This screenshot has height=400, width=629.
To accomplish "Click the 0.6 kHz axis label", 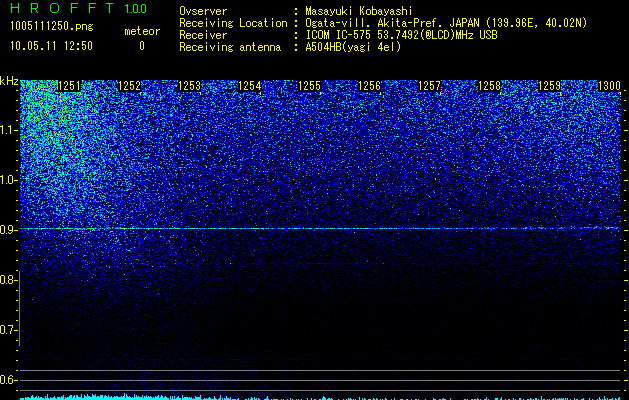I will tap(8, 380).
